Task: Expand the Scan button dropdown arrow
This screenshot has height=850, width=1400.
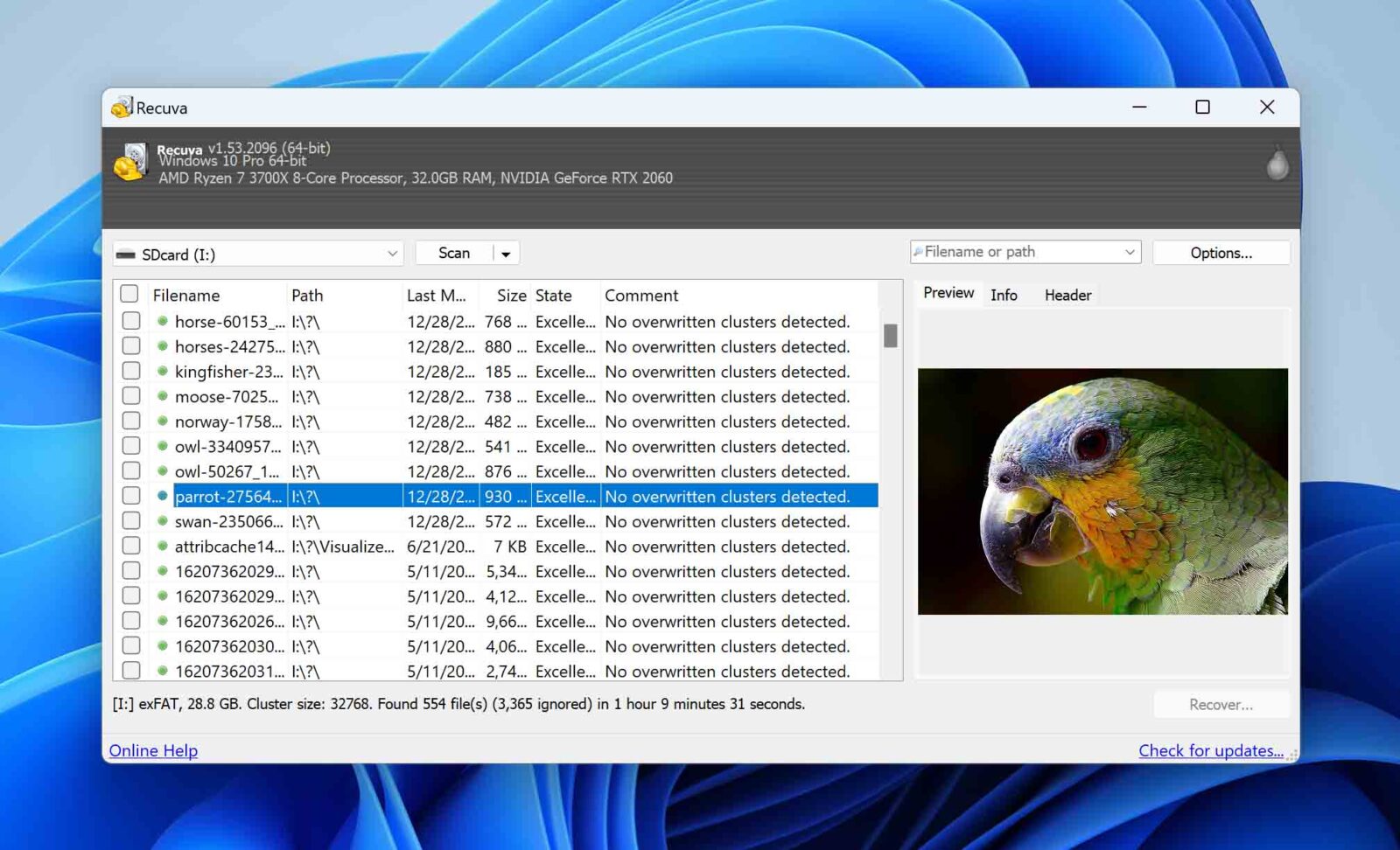Action: click(506, 253)
